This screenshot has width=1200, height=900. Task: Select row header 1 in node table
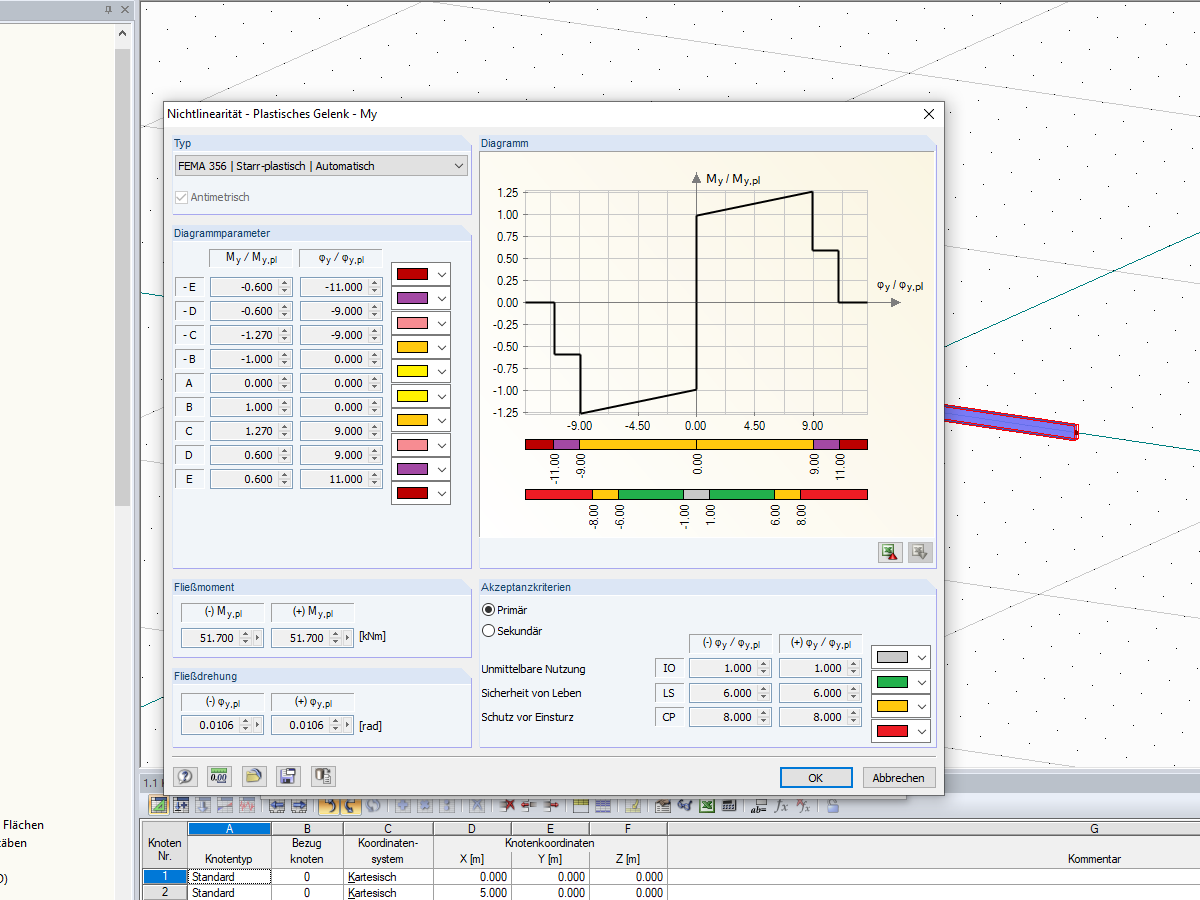[x=164, y=877]
